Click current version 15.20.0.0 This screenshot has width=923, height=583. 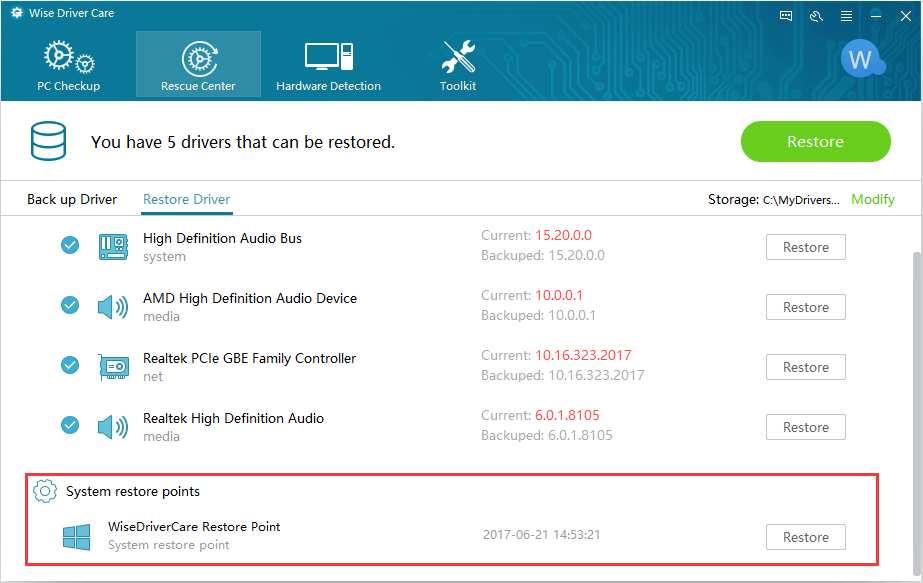click(563, 236)
